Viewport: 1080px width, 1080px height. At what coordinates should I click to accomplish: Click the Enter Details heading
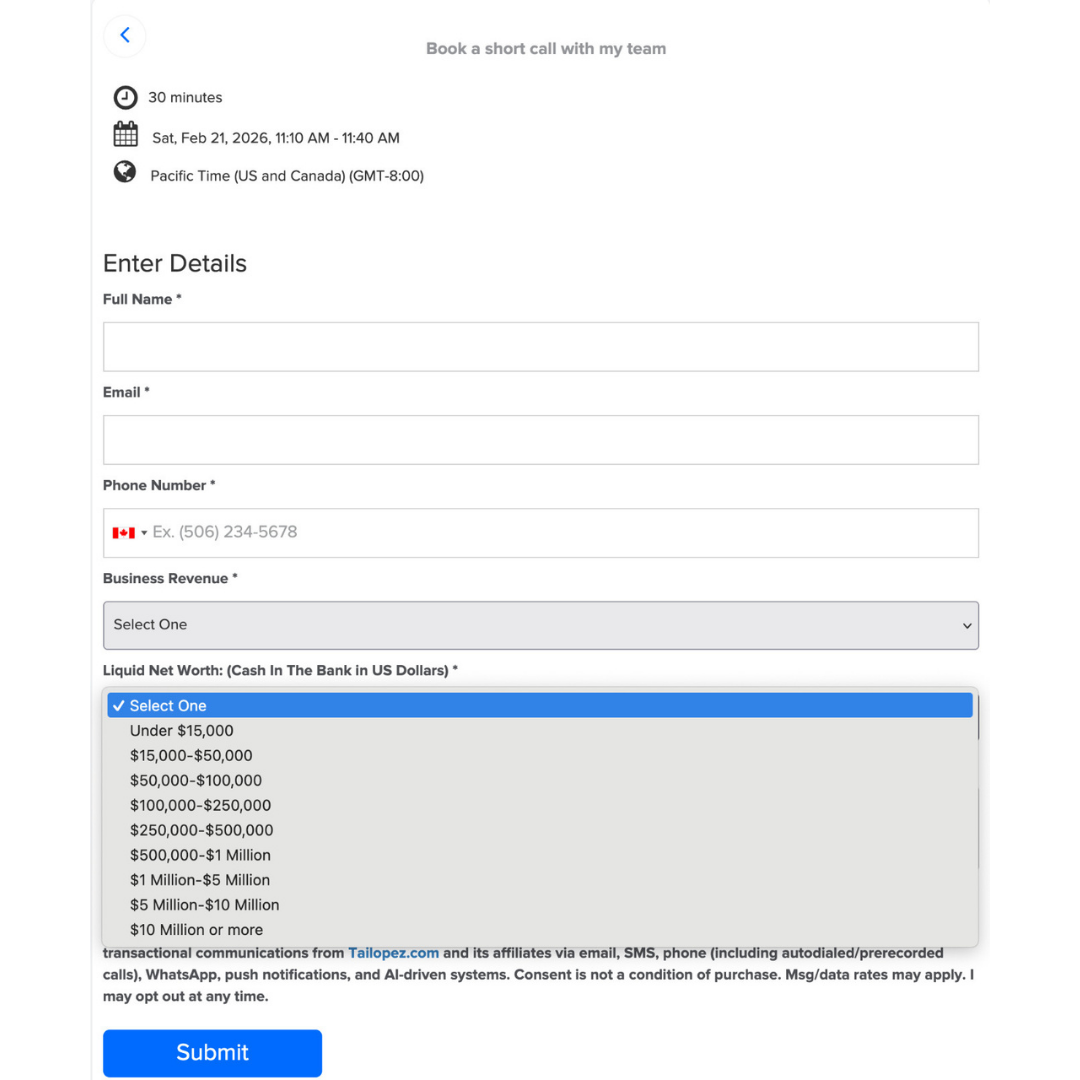tap(175, 263)
